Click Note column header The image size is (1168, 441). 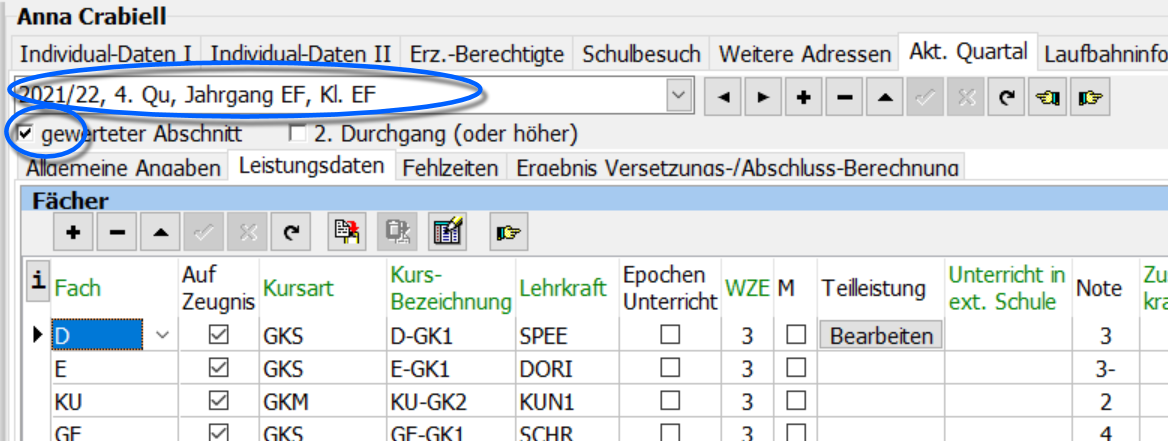point(1099,289)
